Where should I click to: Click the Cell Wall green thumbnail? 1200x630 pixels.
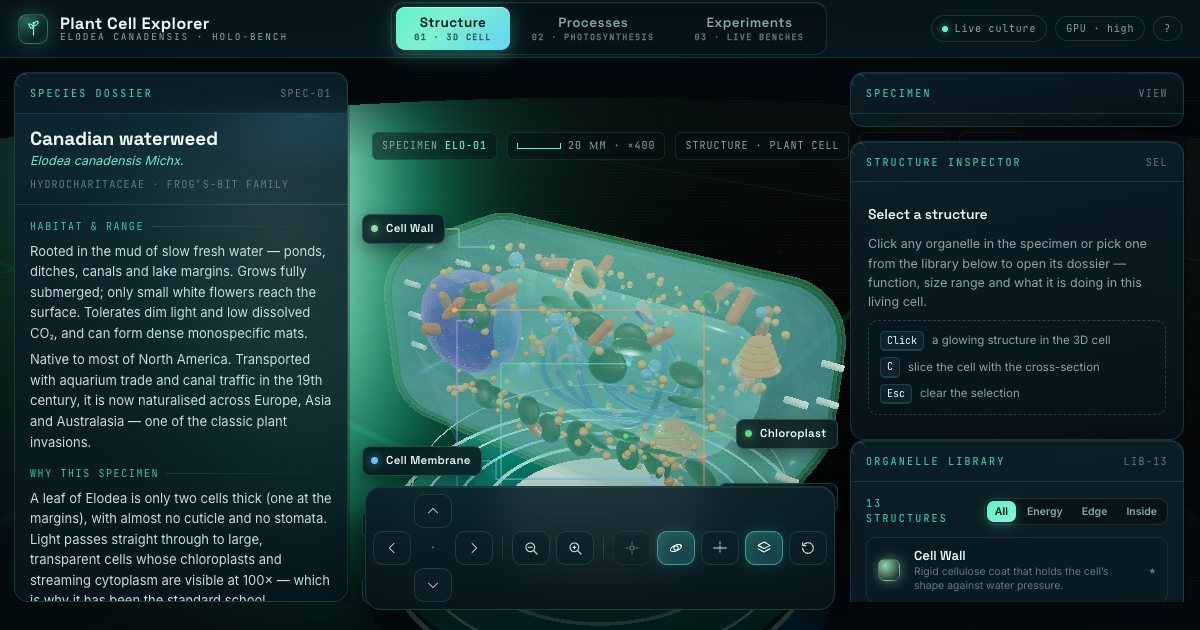coord(889,570)
